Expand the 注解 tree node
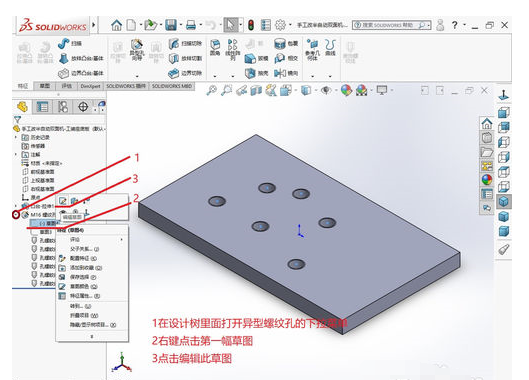Image resolution: width=529 pixels, height=380 pixels. [x=16, y=154]
